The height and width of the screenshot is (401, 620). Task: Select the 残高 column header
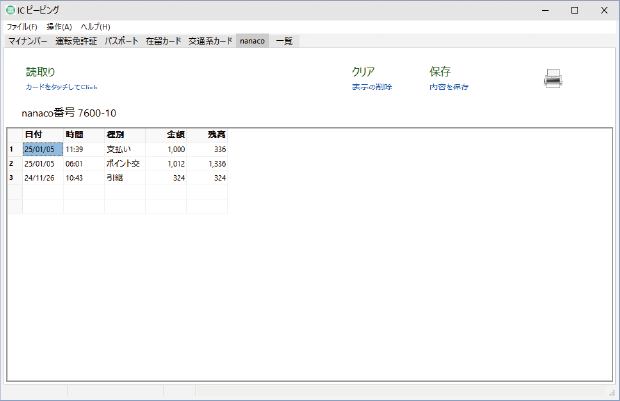coord(207,134)
